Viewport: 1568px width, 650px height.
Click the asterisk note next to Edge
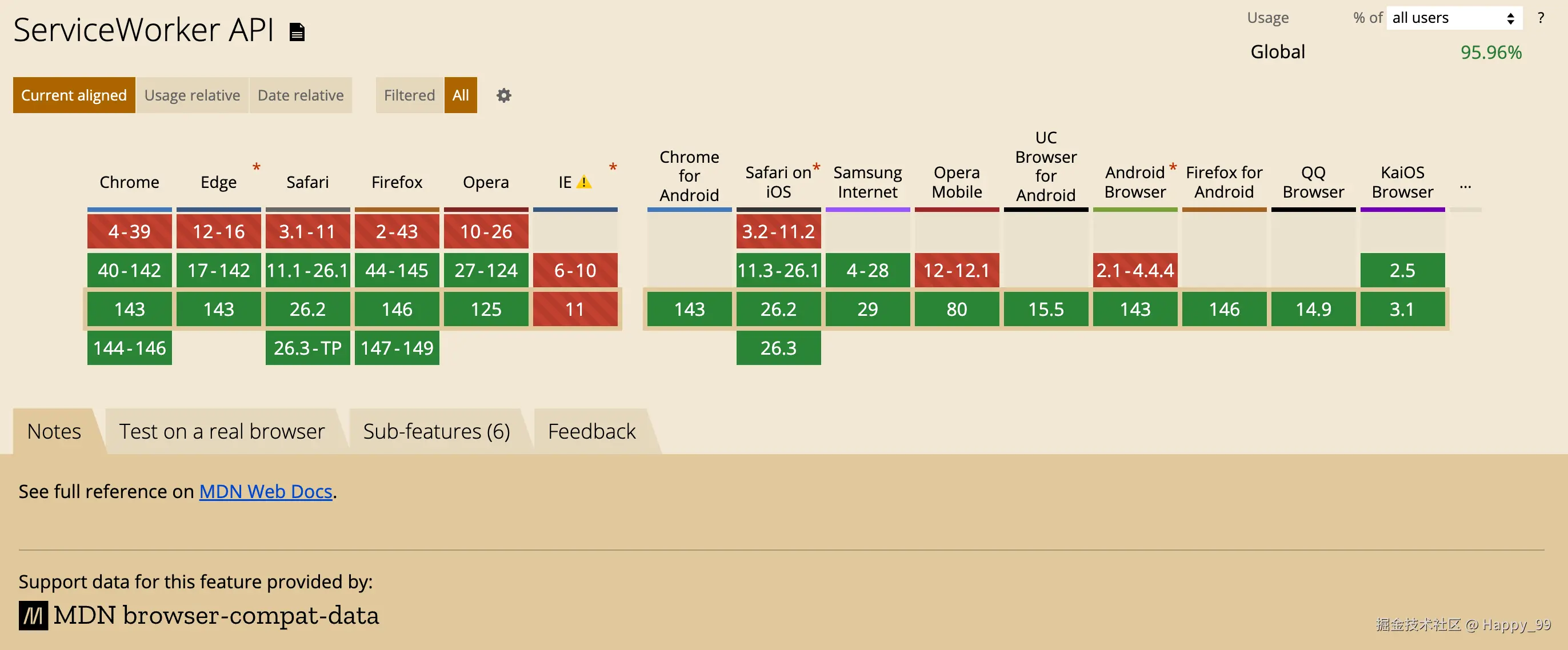tap(256, 167)
